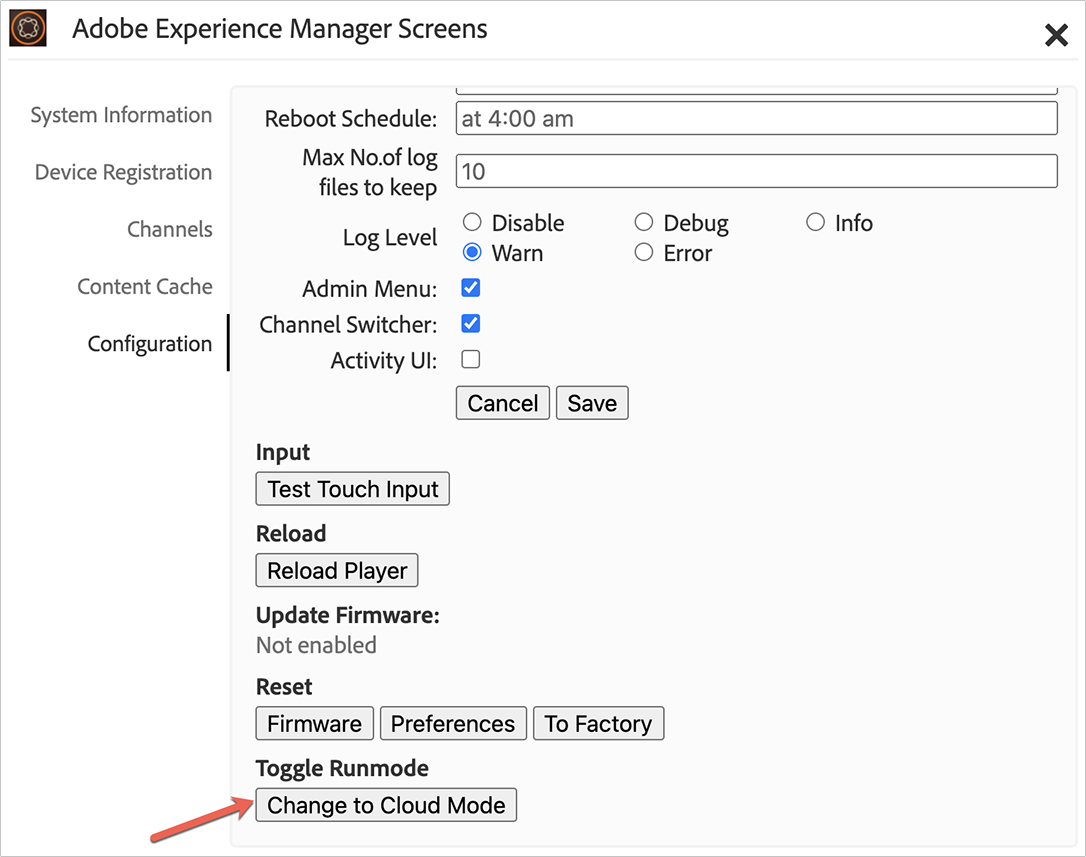
Task: Choose the Debug log level option
Action: (x=644, y=223)
